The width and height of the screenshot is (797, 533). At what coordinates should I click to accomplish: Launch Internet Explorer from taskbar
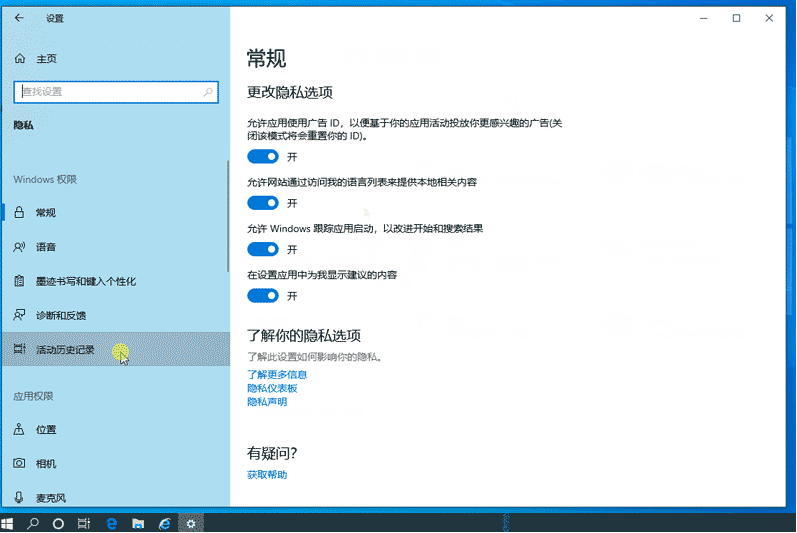coord(165,523)
